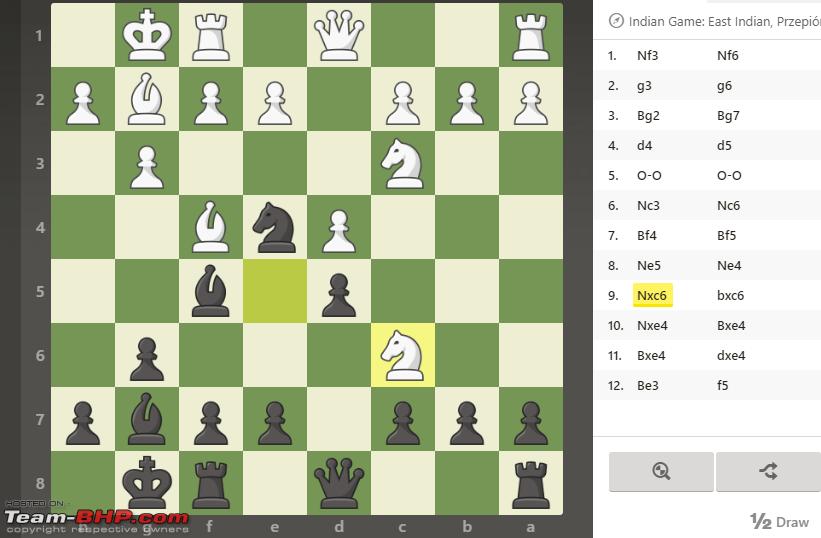Select move 5 O-O for white
Viewport: 821px width, 538px height.
(649, 176)
